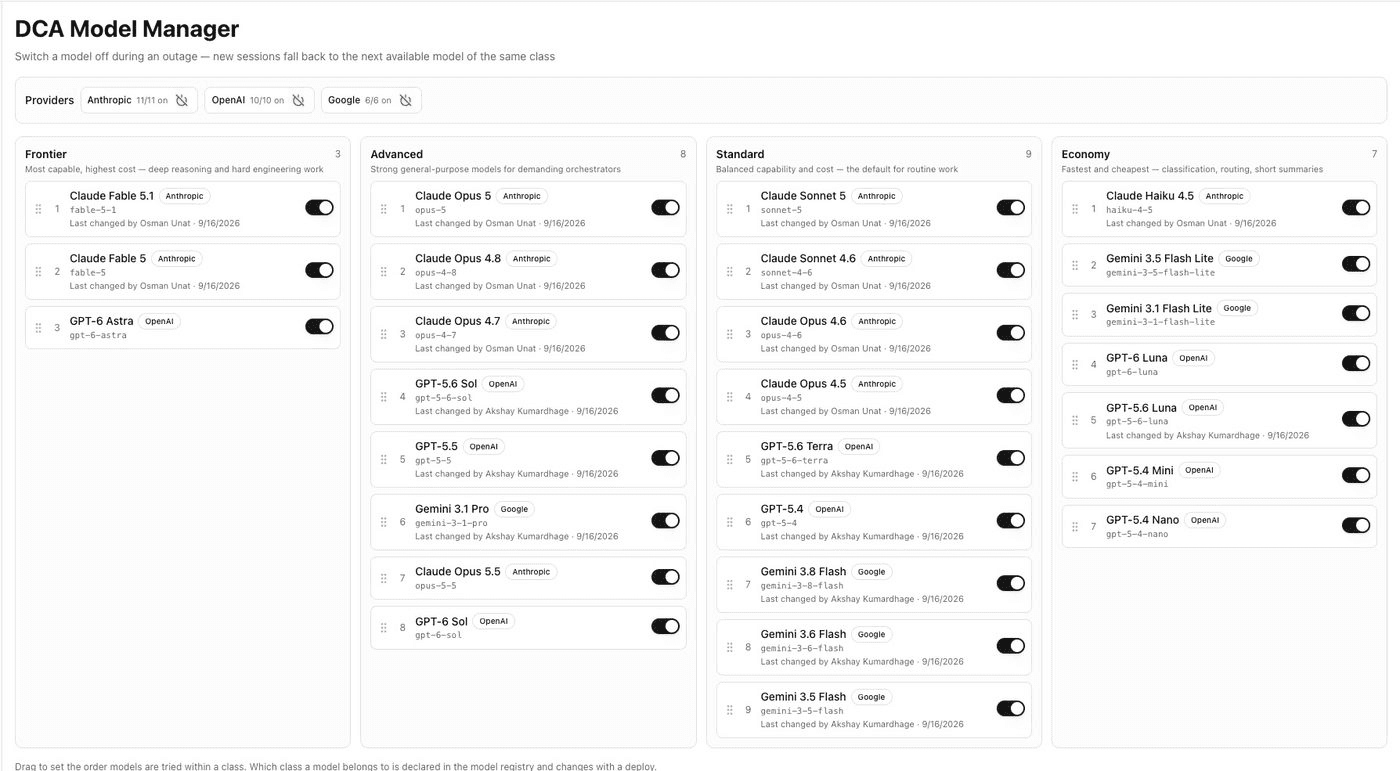Click the drag handle for Claude Opus 5

[x=384, y=209]
